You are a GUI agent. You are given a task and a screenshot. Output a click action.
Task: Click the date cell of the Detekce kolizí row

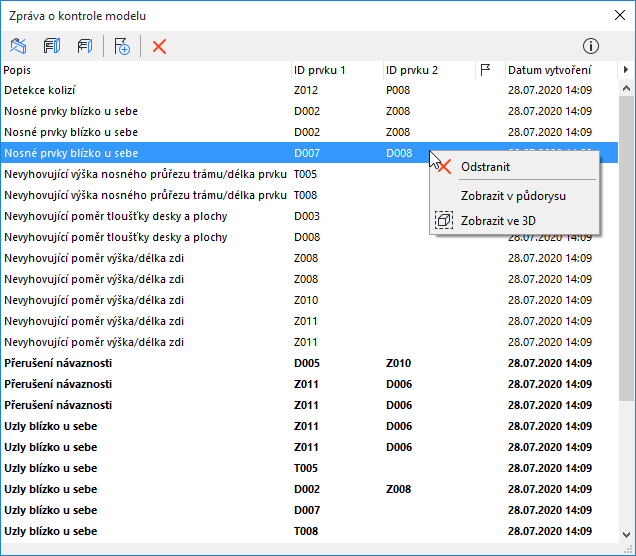[x=550, y=90]
